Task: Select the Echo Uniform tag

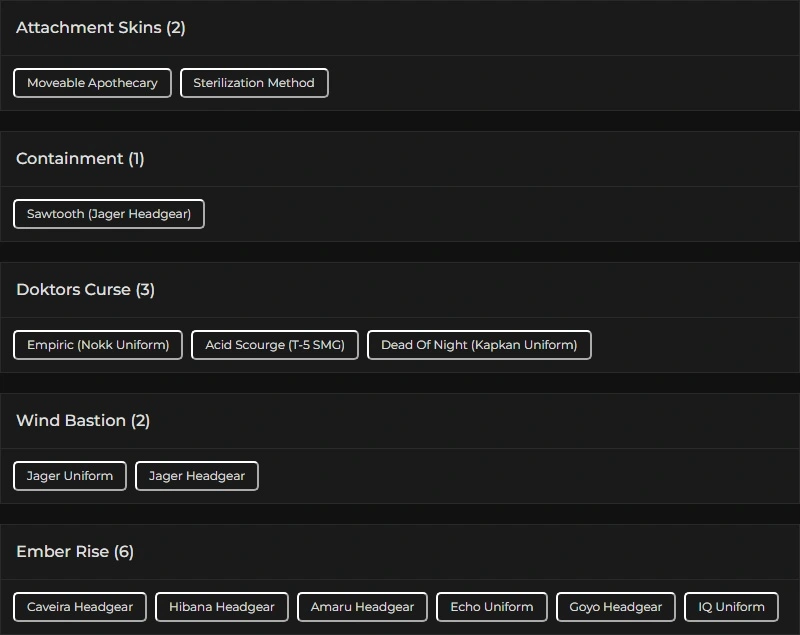Action: 492,607
